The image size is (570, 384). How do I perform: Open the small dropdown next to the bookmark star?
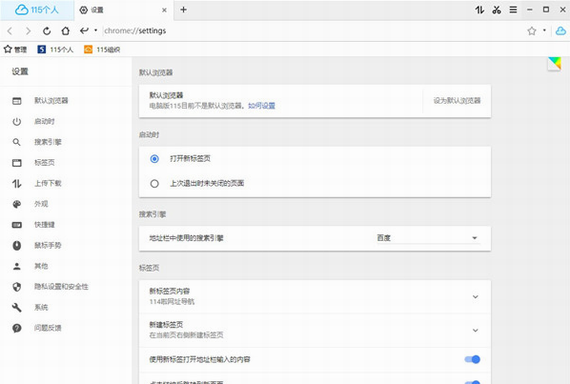[544, 30]
